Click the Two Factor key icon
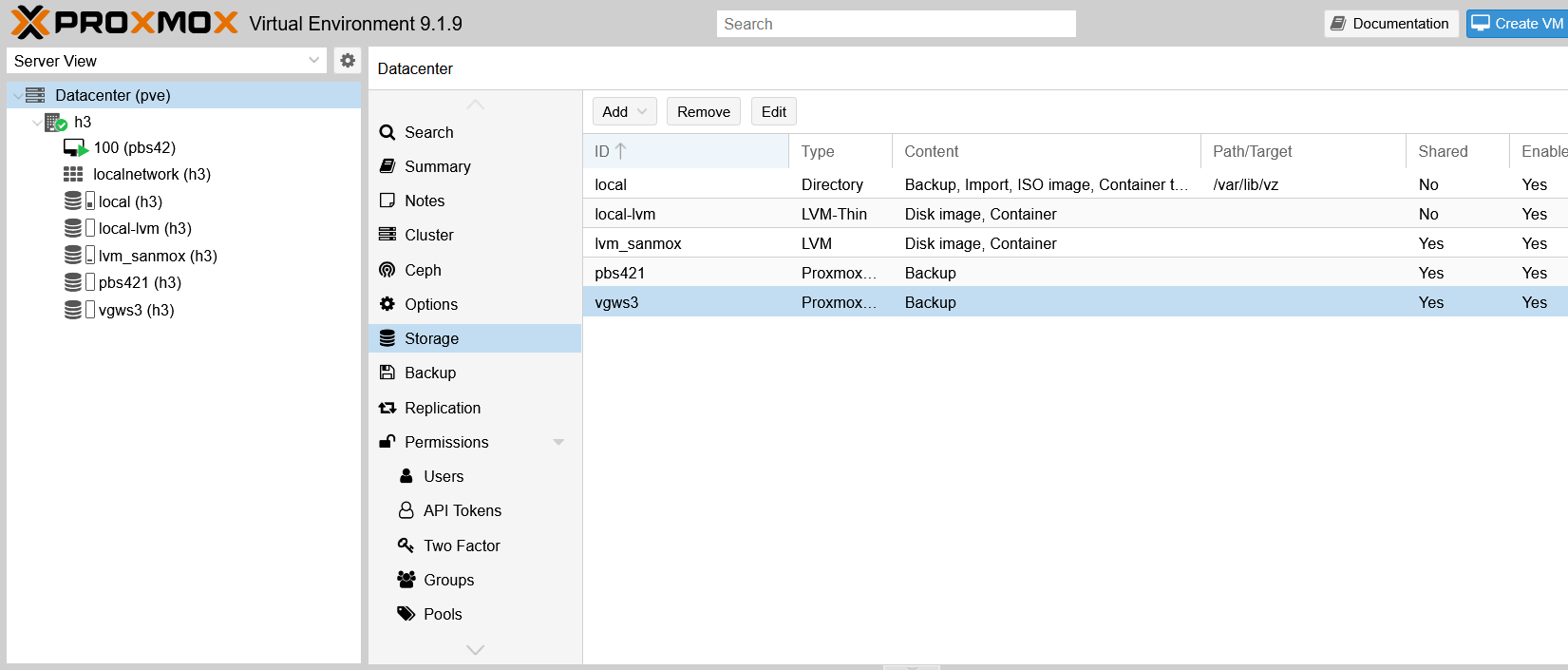 click(406, 546)
